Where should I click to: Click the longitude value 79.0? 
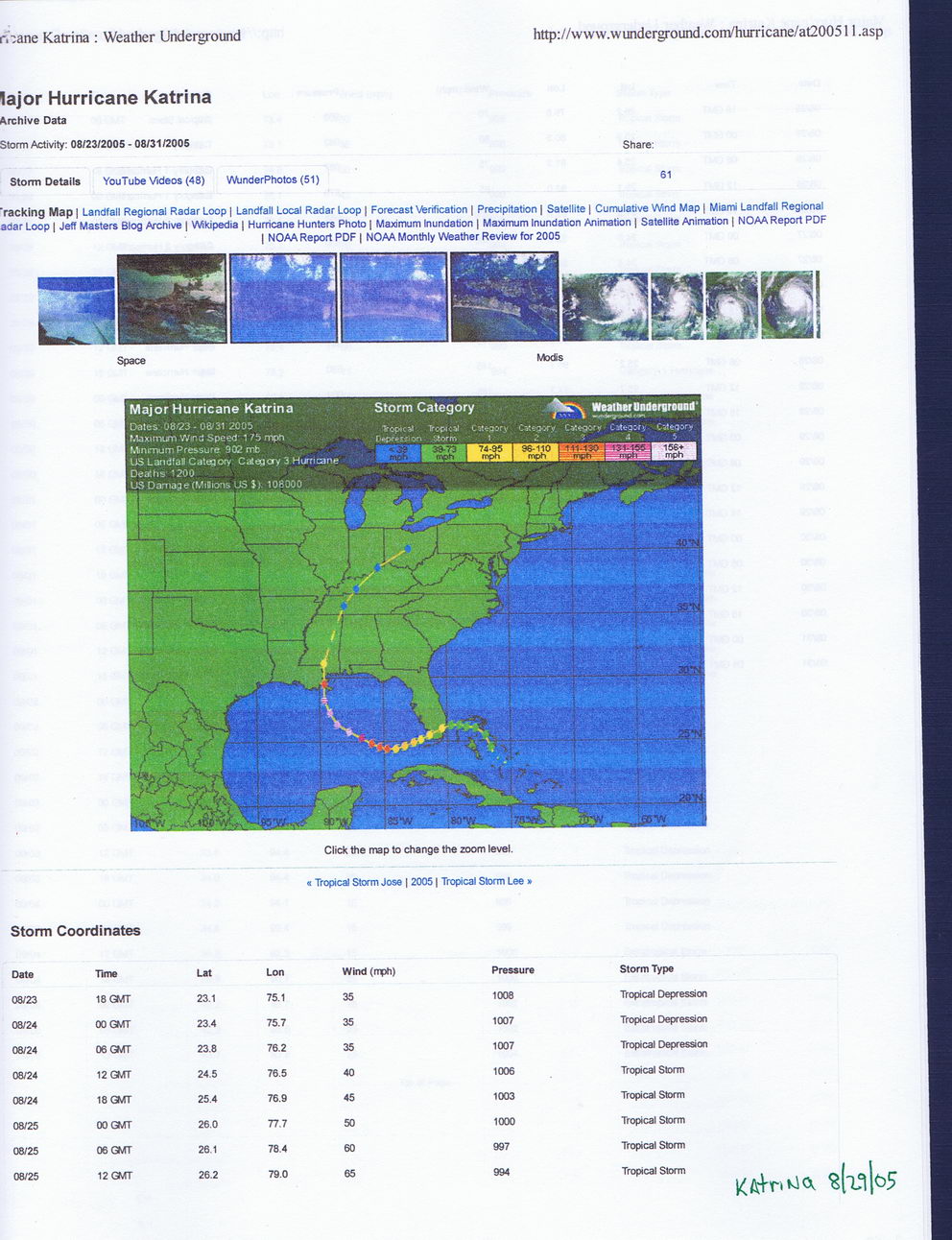[277, 1174]
